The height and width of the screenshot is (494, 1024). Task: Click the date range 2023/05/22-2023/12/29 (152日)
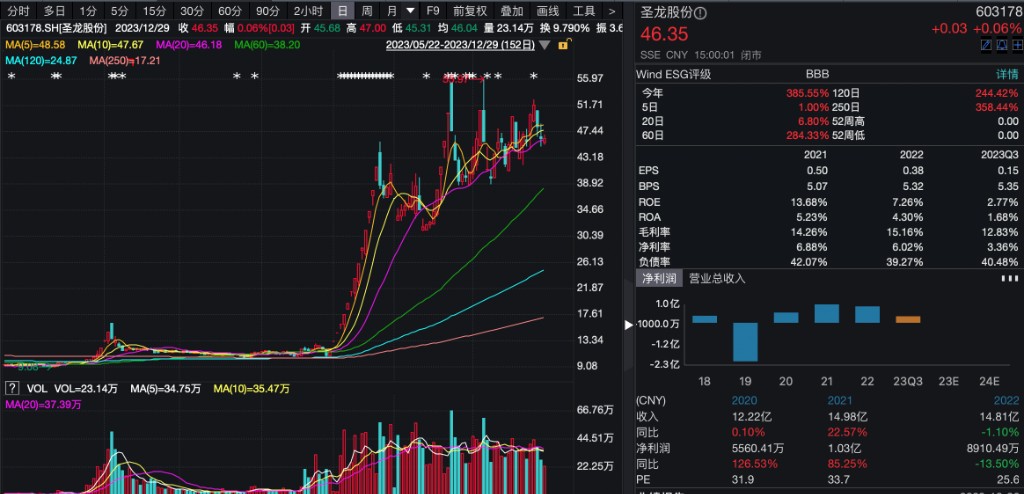tap(460, 45)
